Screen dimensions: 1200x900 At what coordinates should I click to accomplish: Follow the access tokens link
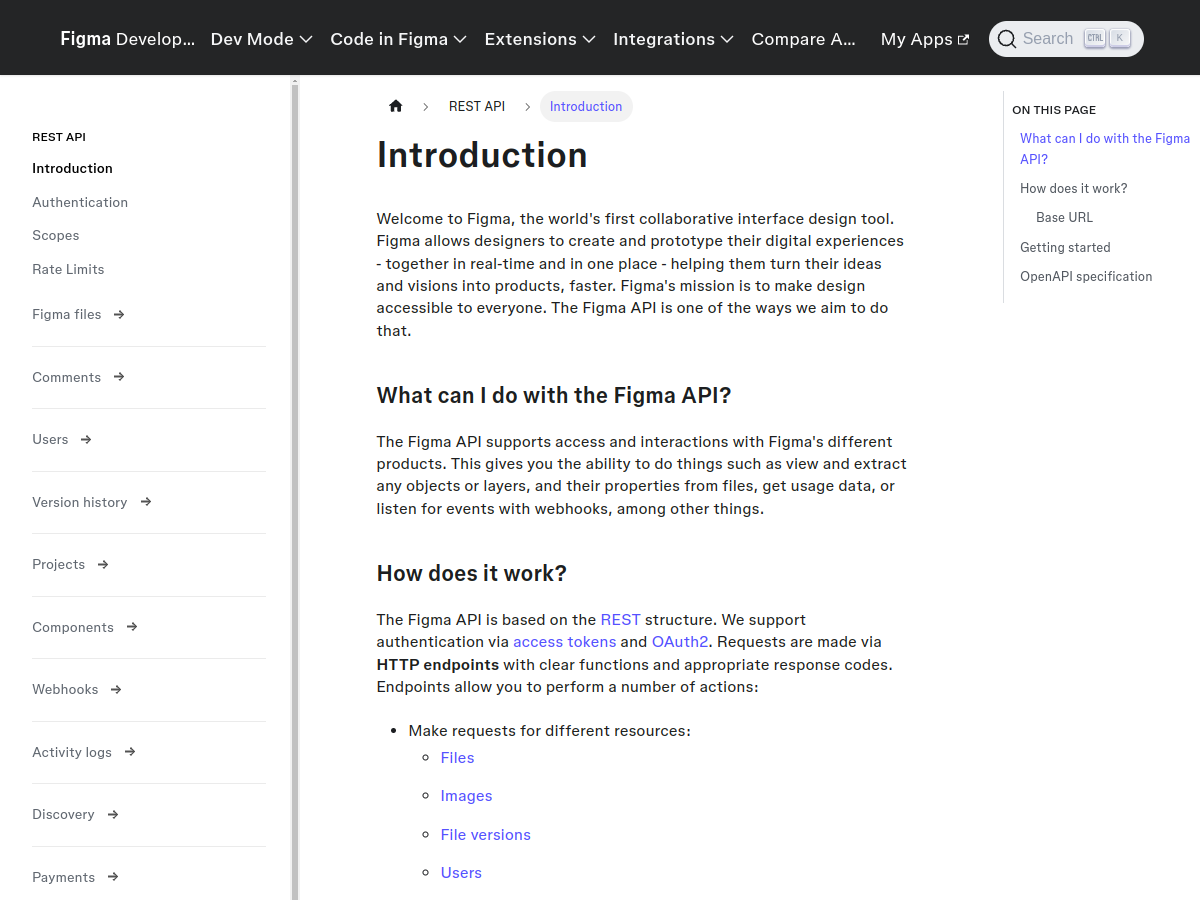[564, 641]
